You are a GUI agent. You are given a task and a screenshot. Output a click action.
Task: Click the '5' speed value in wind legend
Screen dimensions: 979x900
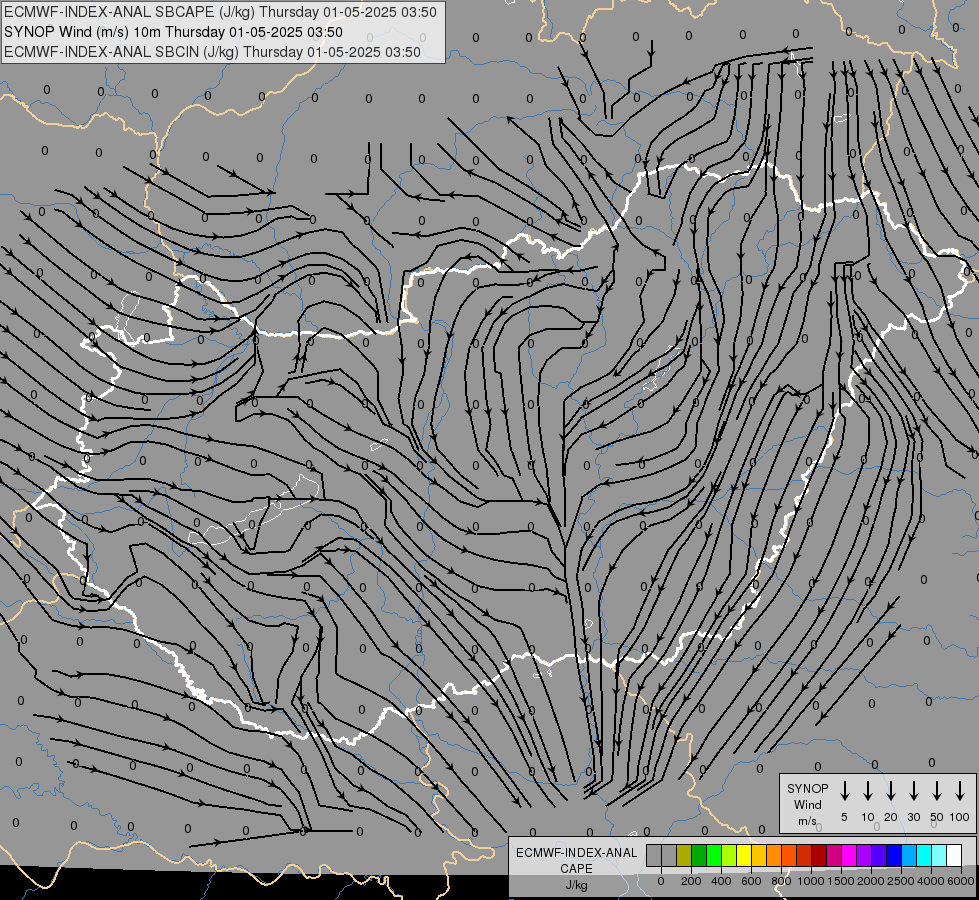click(844, 817)
